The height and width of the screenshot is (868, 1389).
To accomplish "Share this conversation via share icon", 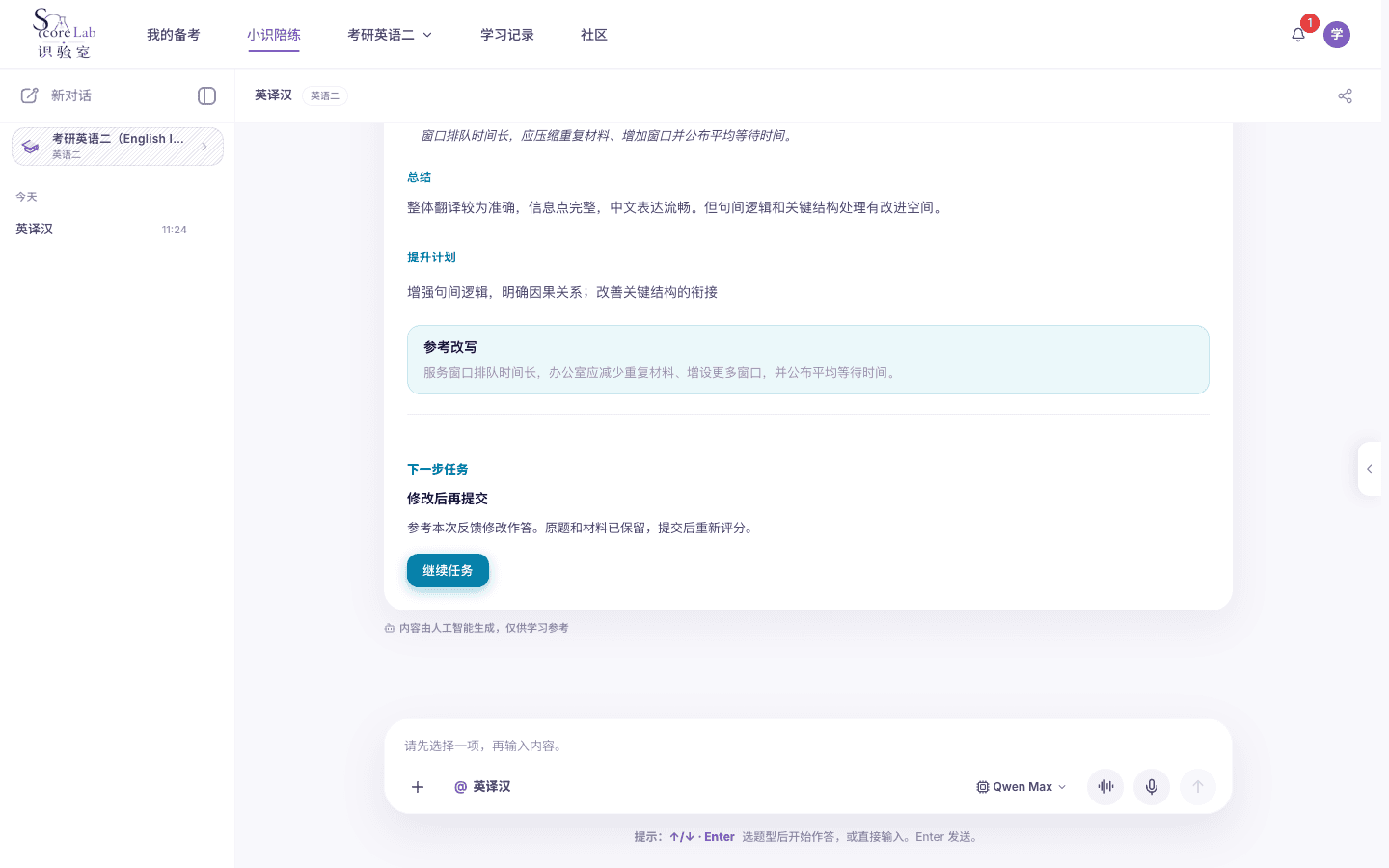I will tap(1346, 95).
